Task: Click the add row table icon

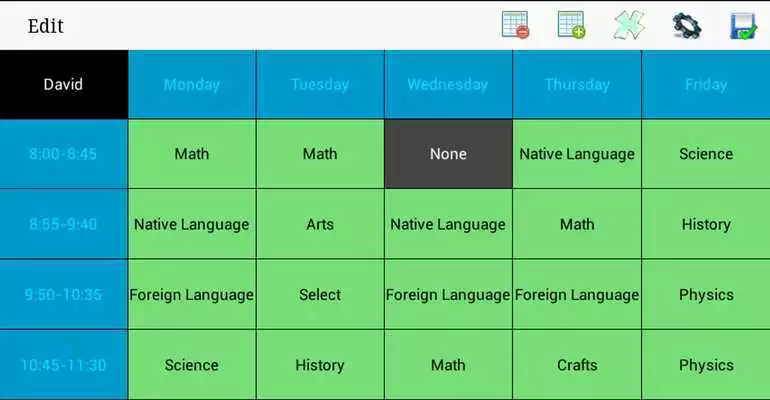Action: click(572, 25)
